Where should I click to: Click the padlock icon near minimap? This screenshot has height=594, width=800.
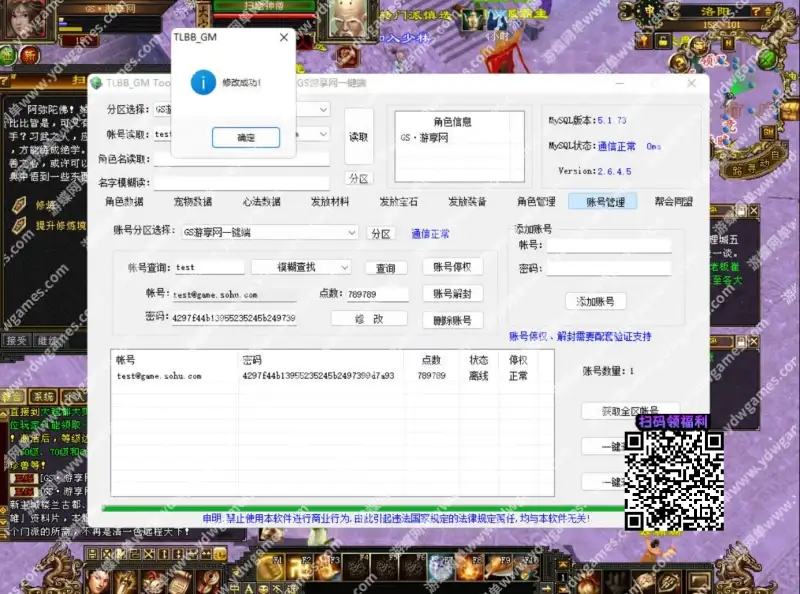663,41
